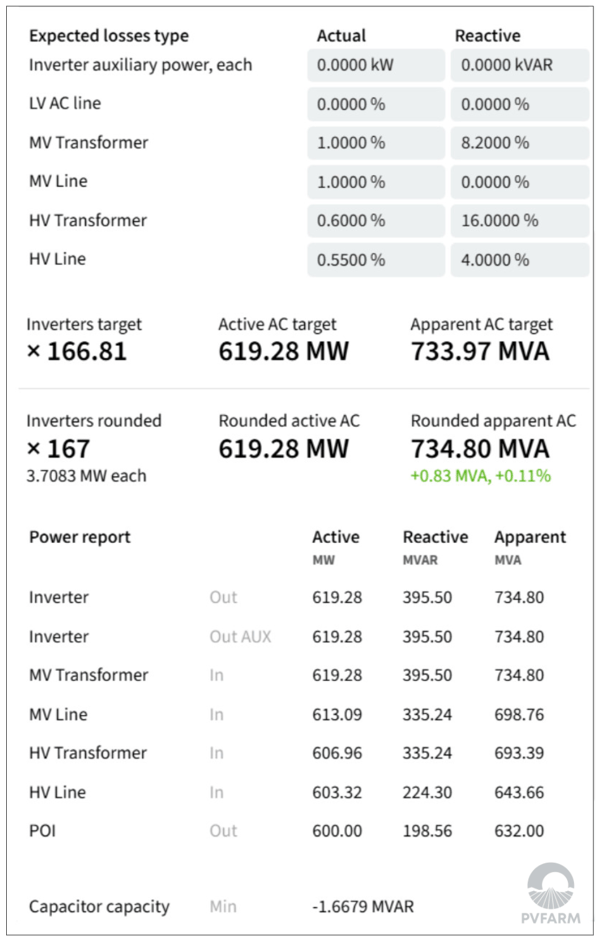Click the Apparent AC target 733.97 MVA value

click(480, 352)
